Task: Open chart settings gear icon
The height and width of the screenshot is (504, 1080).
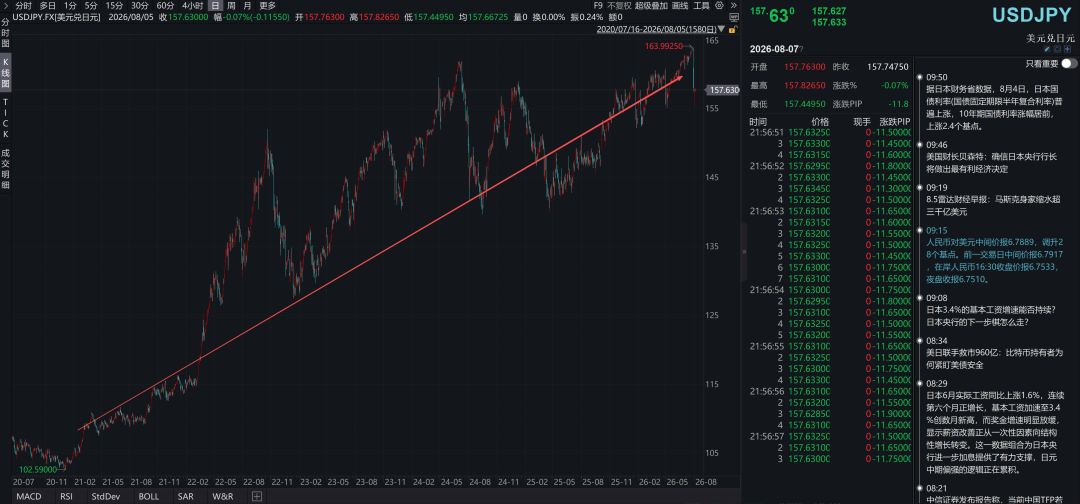Action: 719,6
